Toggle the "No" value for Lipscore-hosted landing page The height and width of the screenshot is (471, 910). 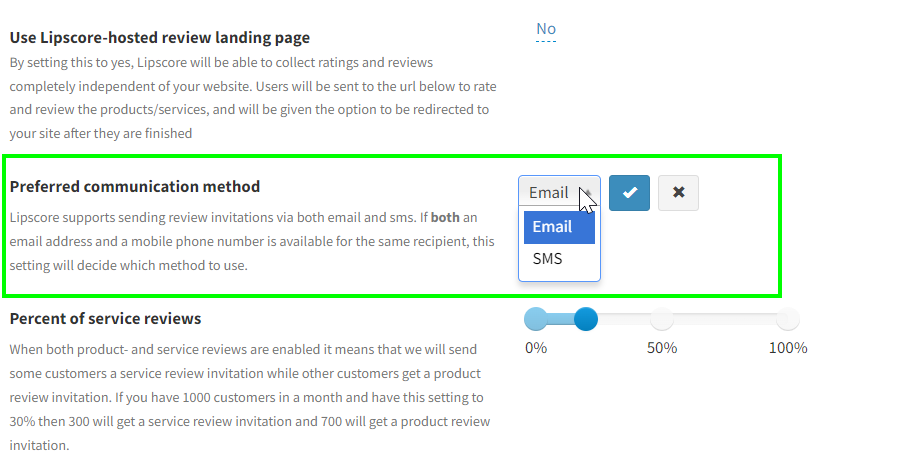pos(546,29)
